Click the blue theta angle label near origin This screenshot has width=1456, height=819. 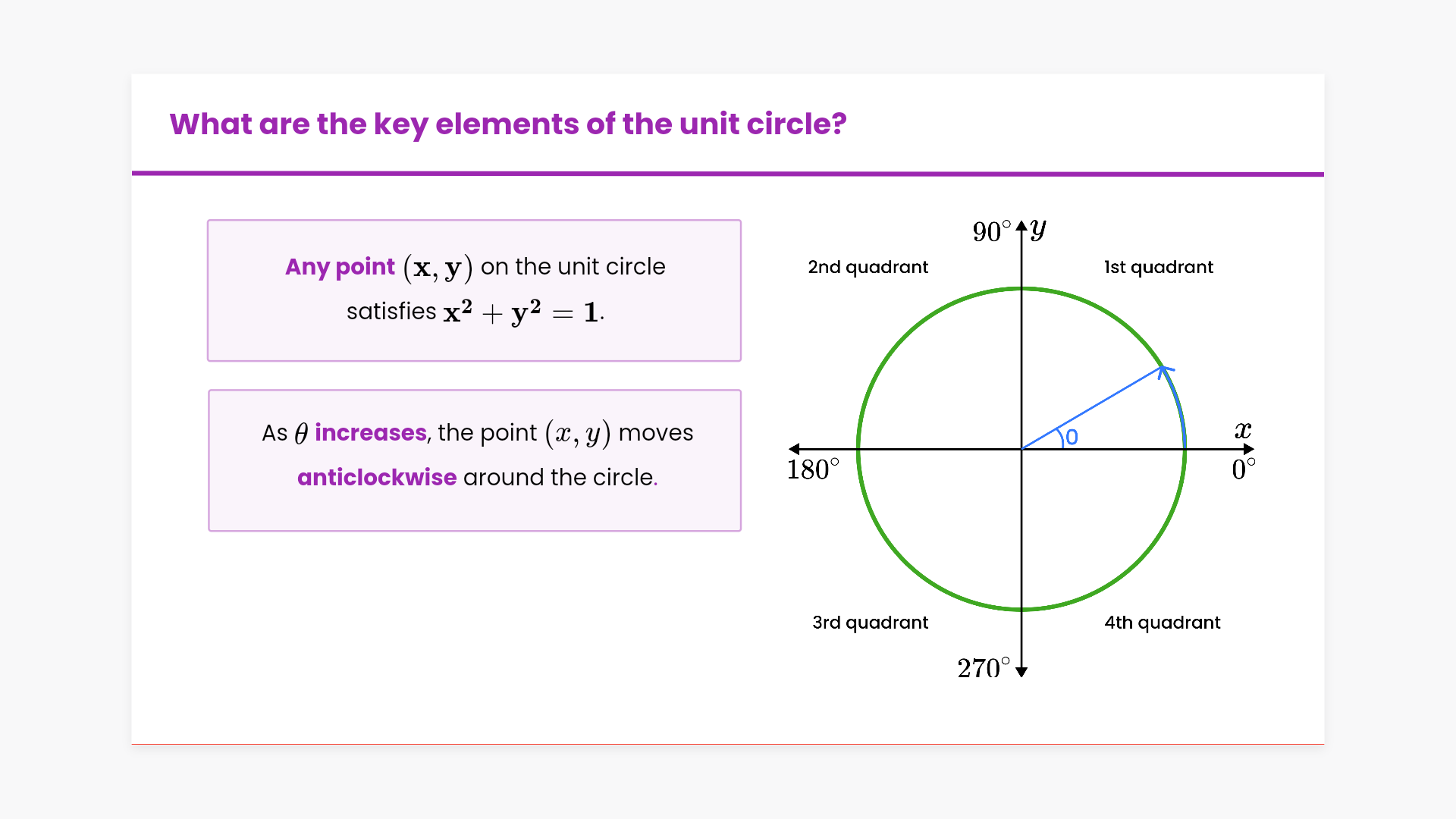click(1072, 438)
